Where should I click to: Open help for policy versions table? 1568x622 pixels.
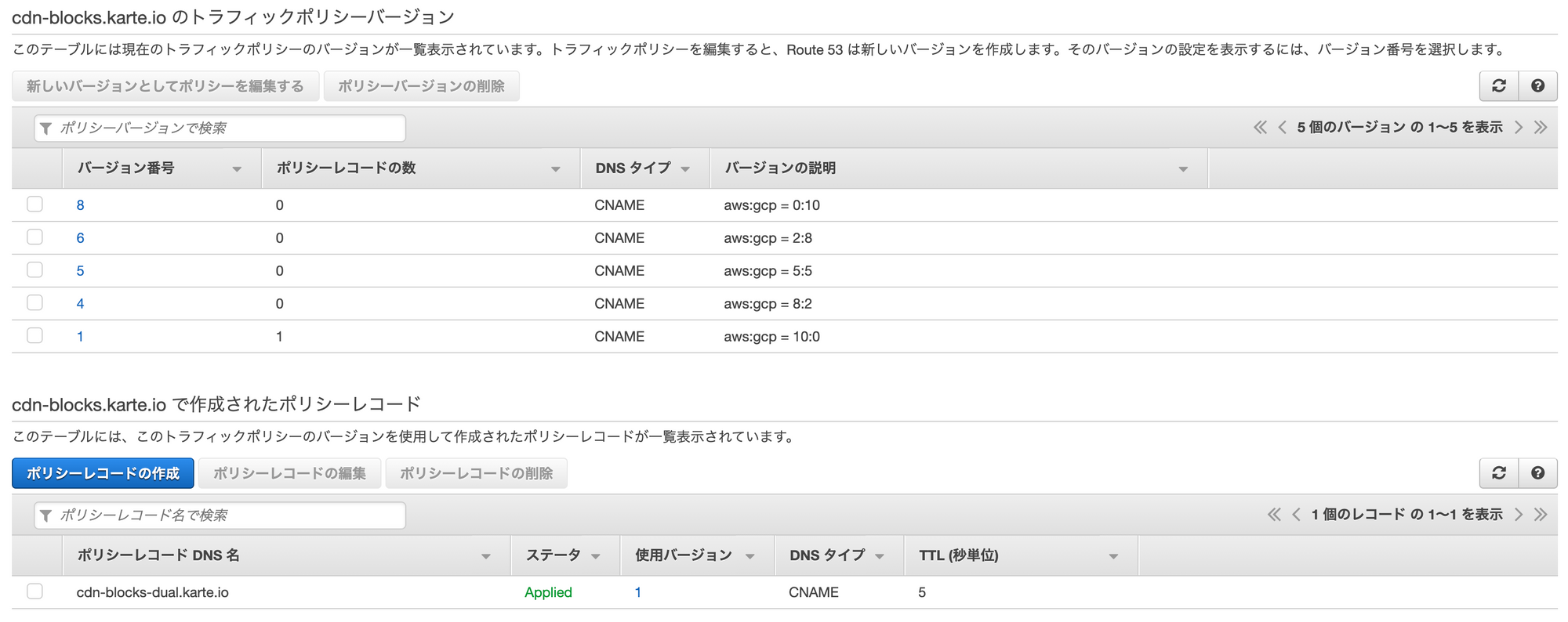pyautogui.click(x=1537, y=86)
